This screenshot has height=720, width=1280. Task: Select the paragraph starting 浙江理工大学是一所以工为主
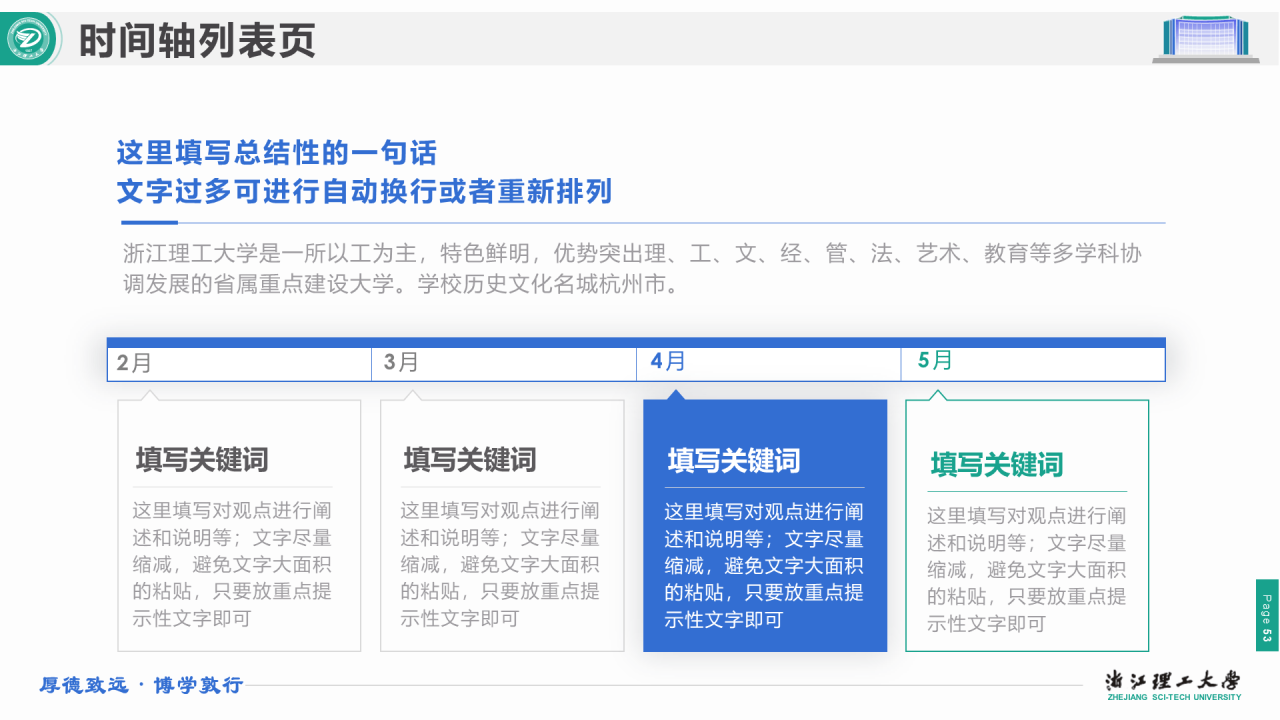632,268
